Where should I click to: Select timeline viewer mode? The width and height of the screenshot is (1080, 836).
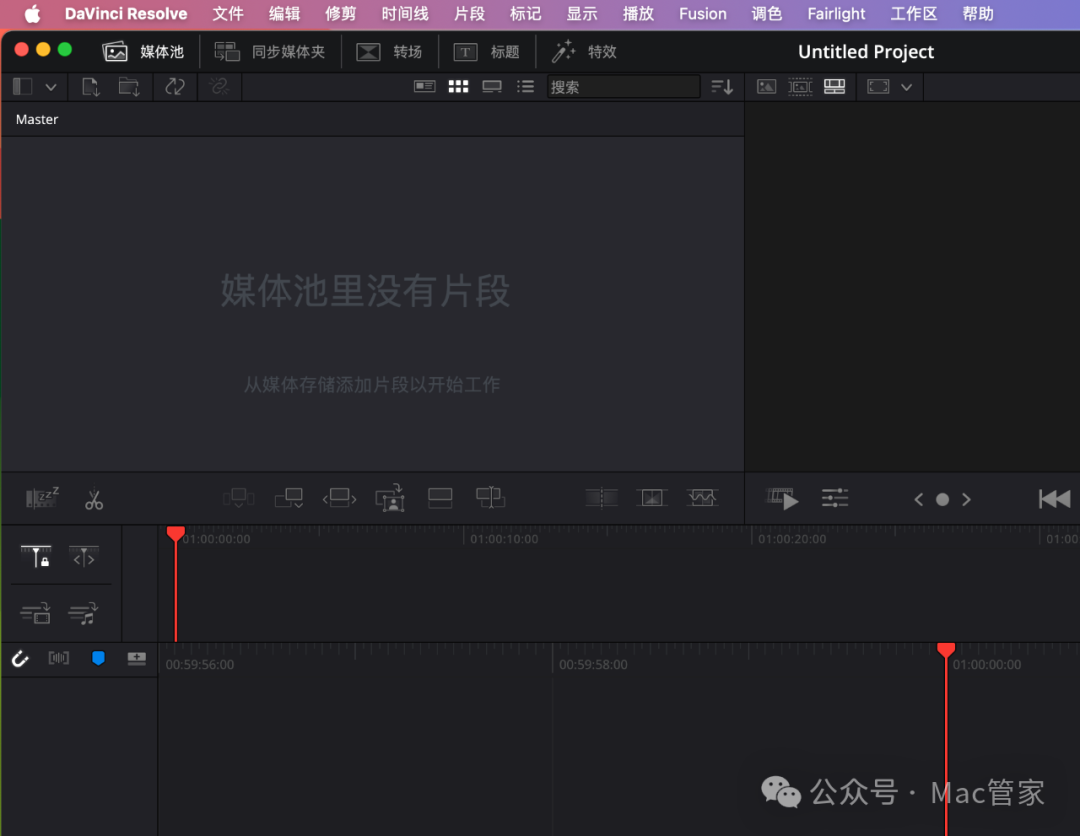click(834, 87)
